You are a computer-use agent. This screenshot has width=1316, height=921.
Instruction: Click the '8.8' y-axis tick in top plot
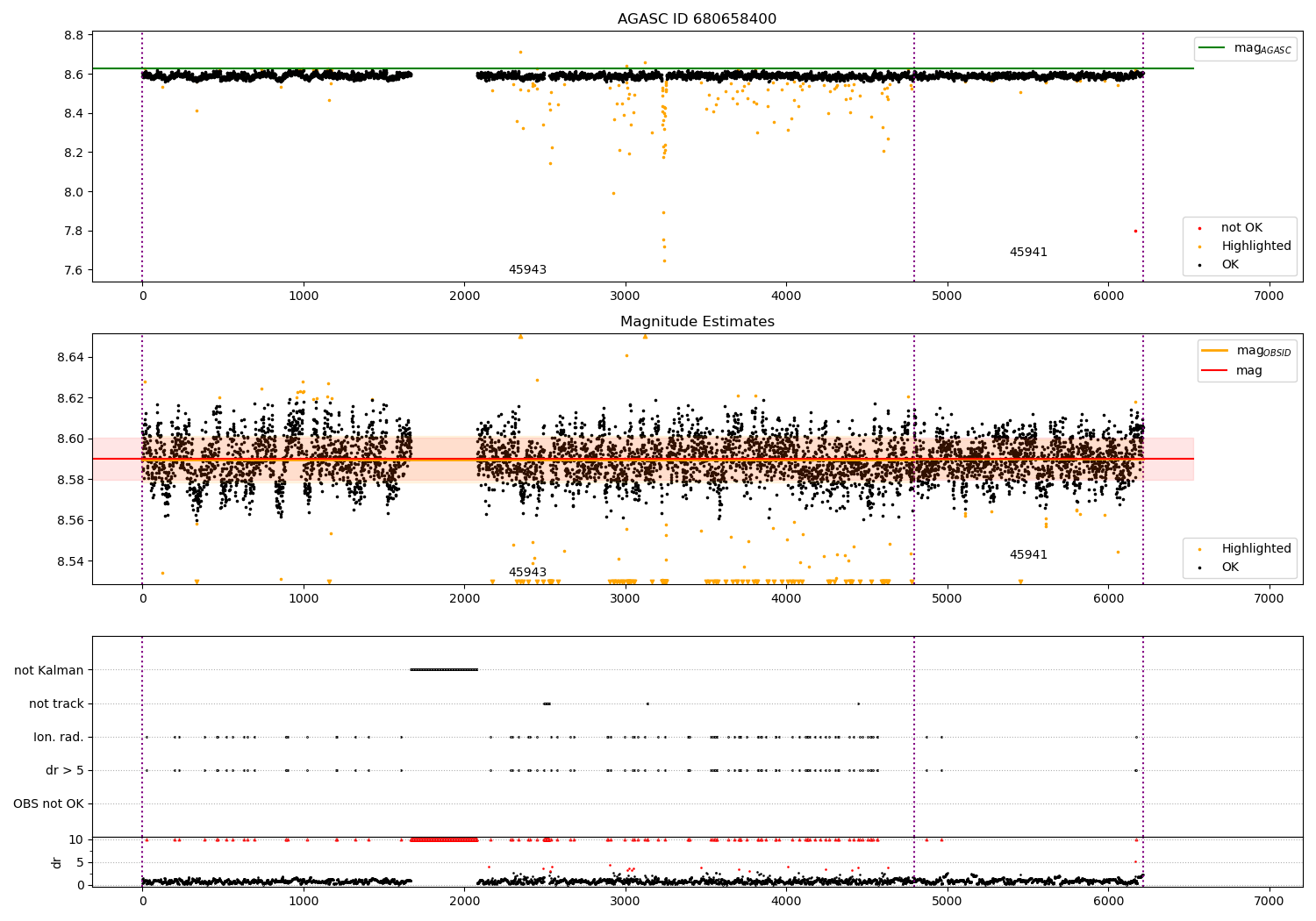click(x=75, y=35)
